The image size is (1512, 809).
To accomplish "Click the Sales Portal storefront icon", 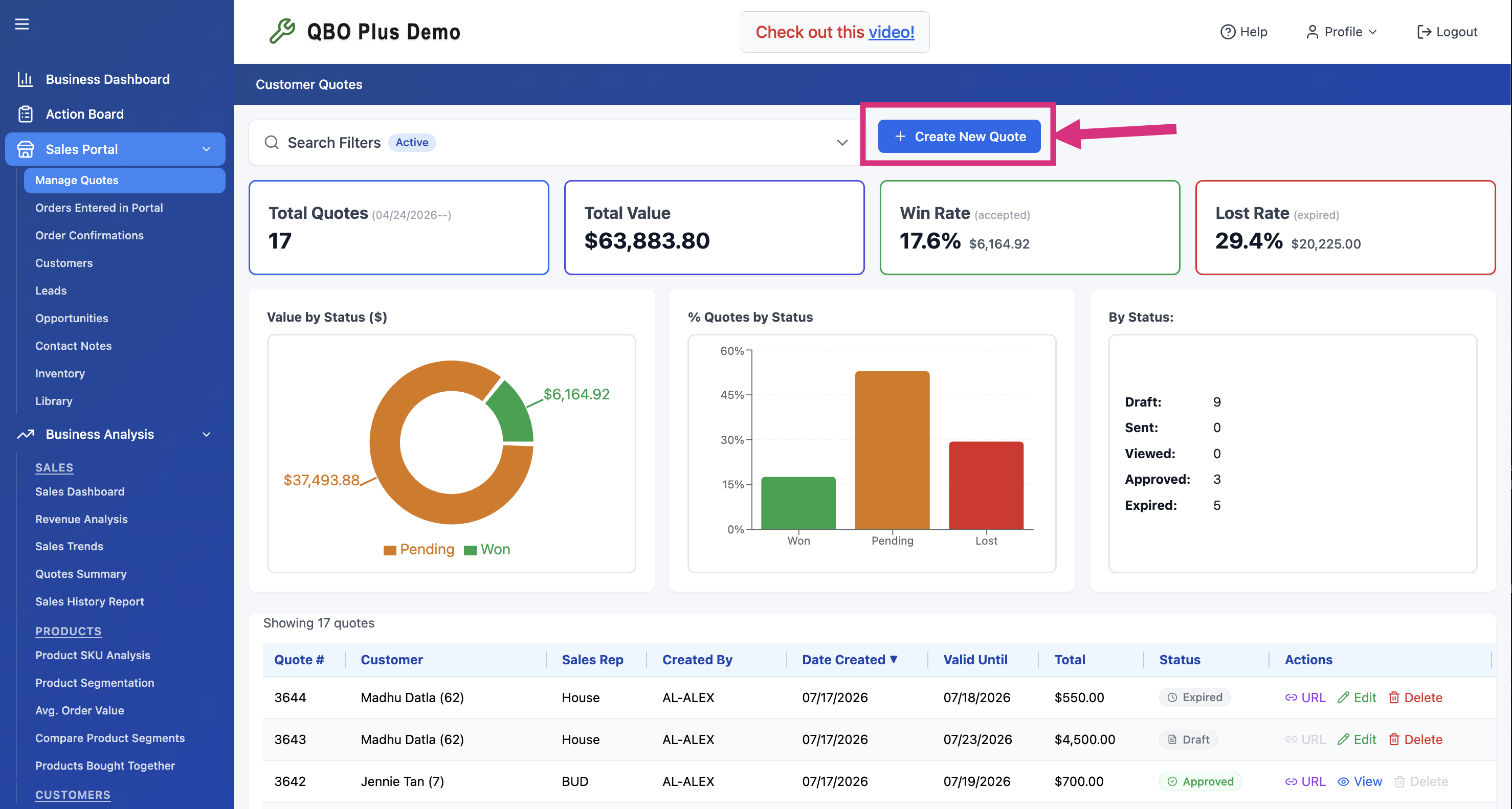I will click(25, 149).
